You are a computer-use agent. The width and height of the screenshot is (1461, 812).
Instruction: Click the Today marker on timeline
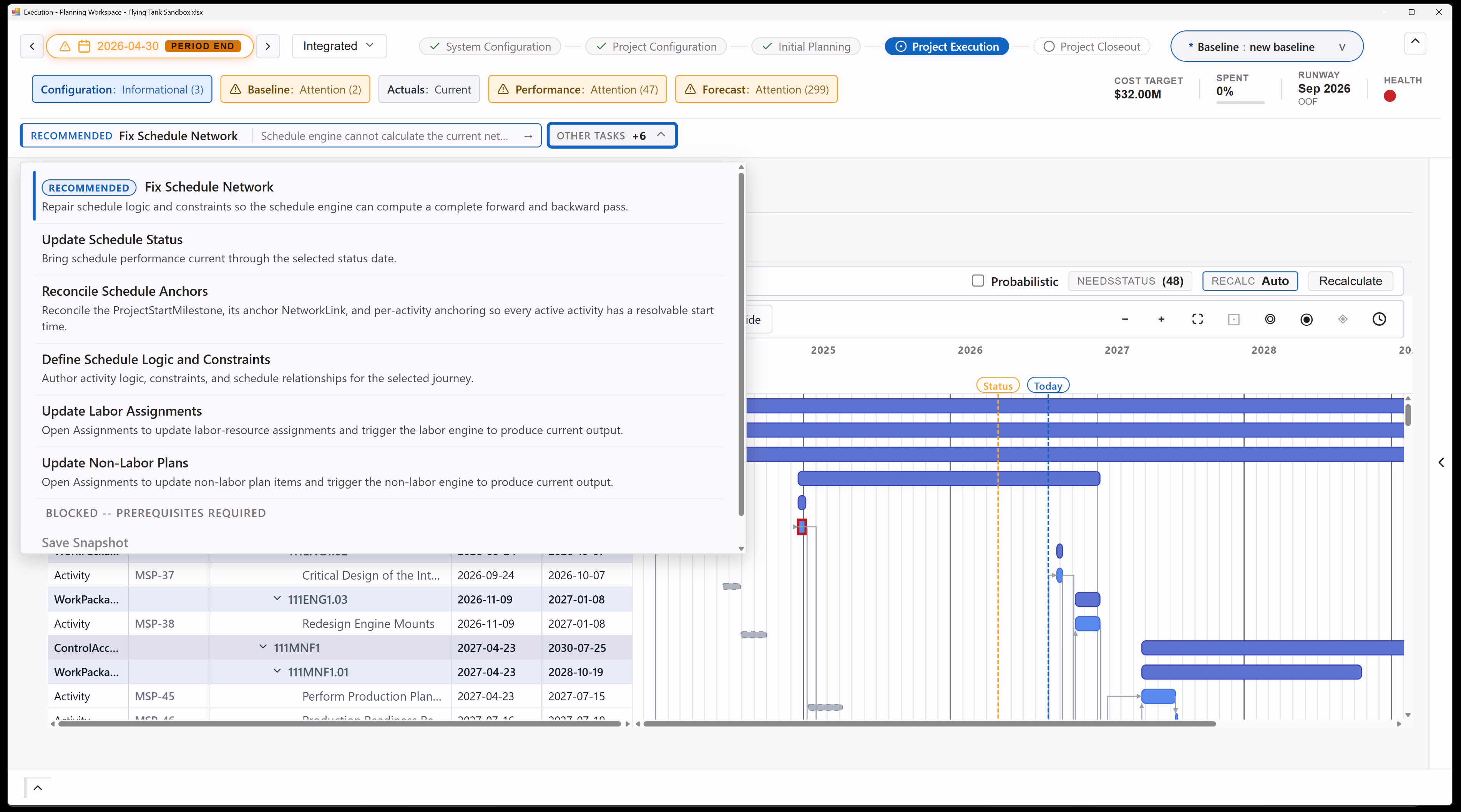1048,386
